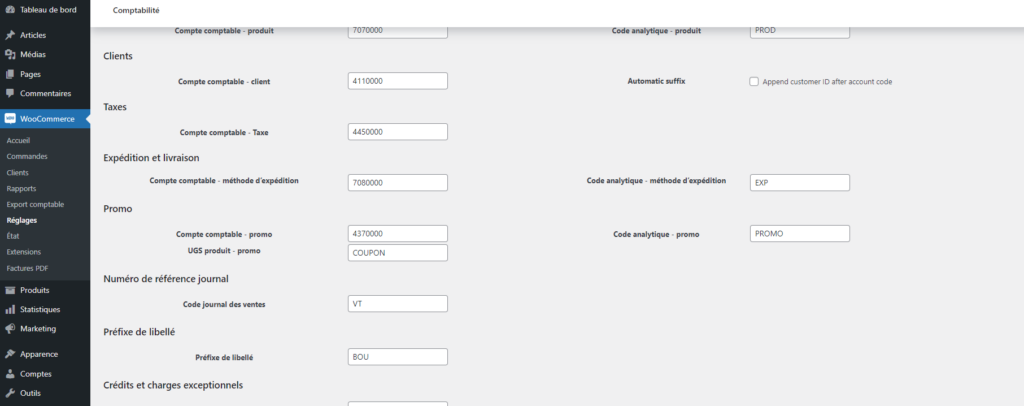Open the Produits box icon

[x=10, y=290]
